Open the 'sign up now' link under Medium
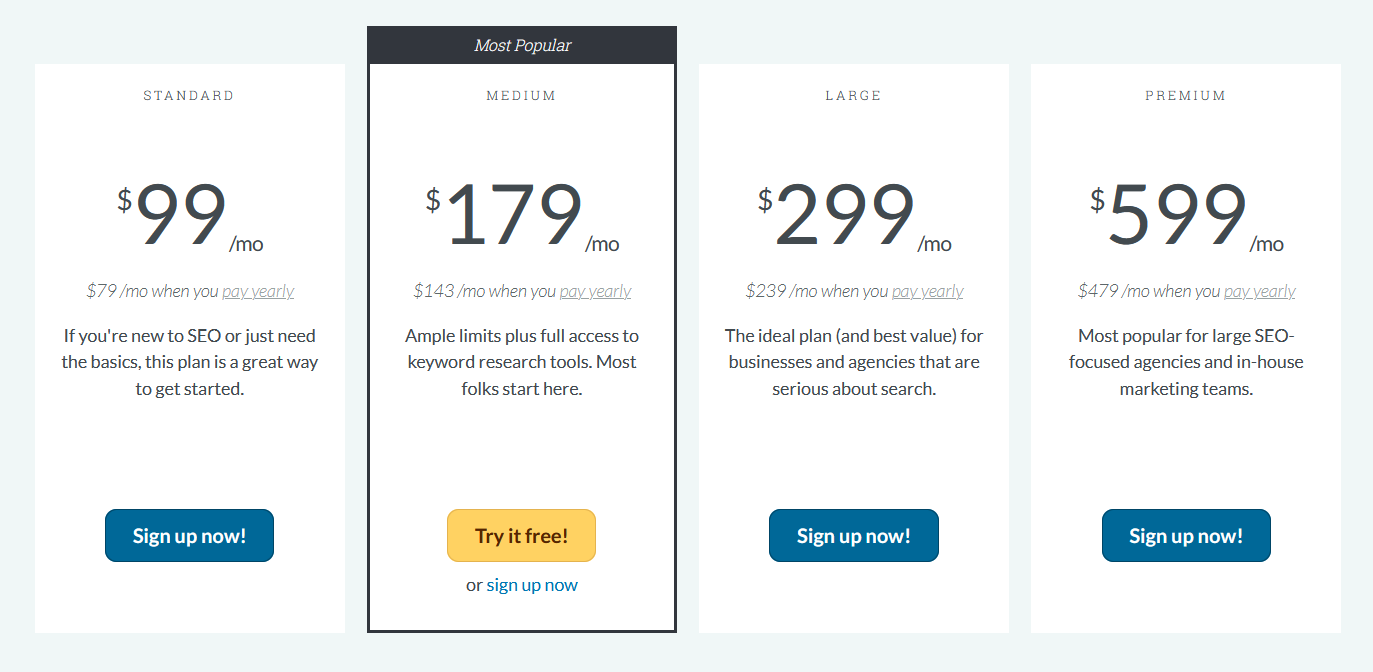 pos(532,585)
